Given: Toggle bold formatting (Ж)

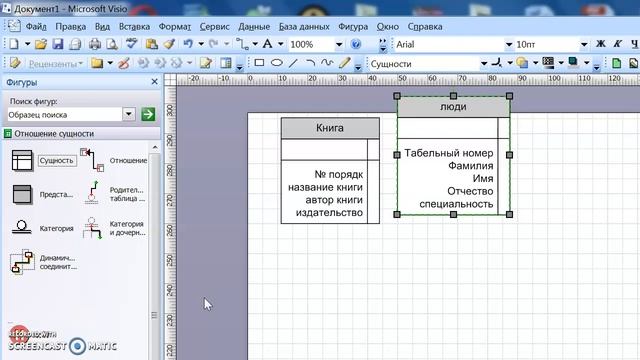Looking at the screenshot, I should pos(600,44).
